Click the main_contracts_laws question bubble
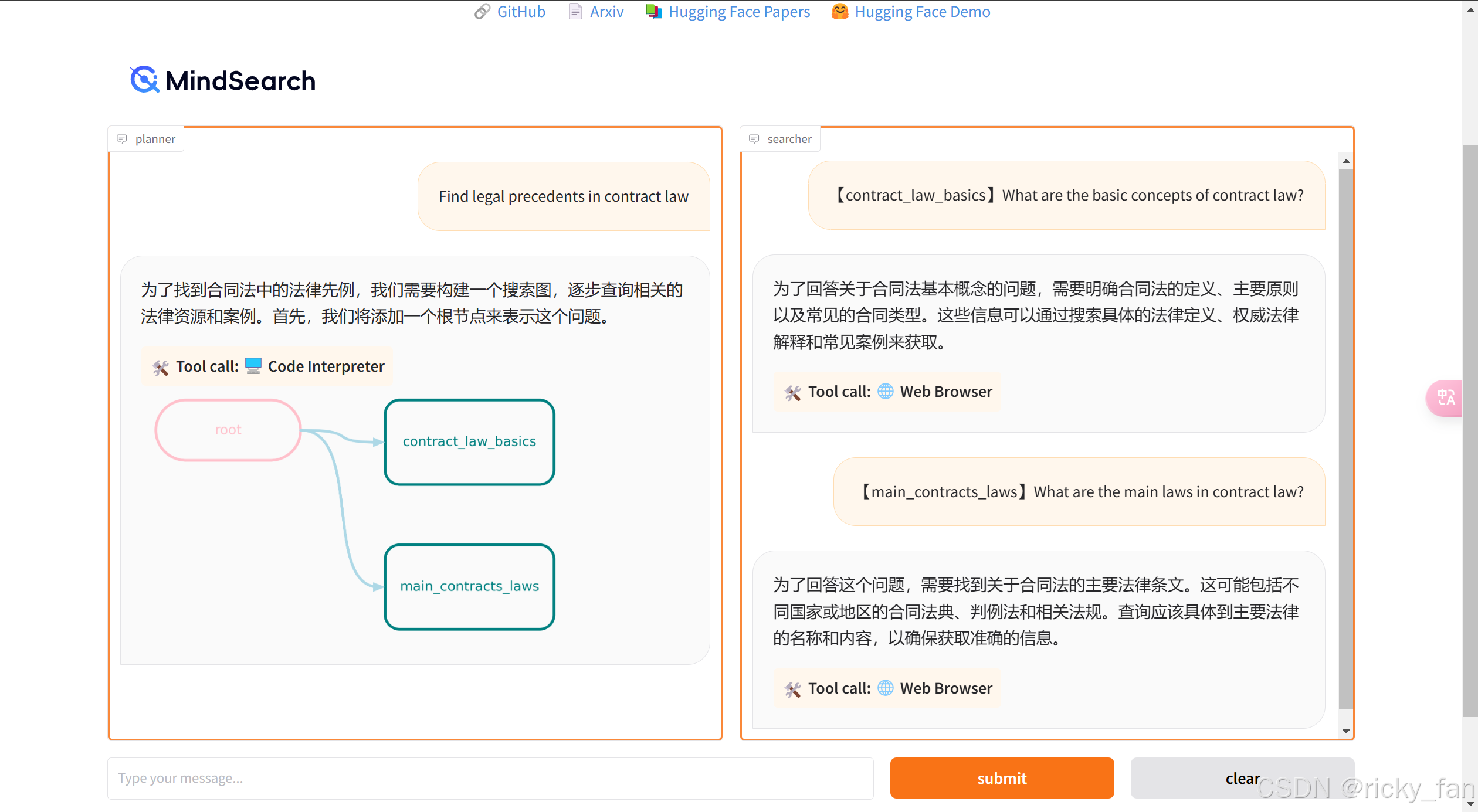Viewport: 1478px width, 812px height. click(1079, 491)
